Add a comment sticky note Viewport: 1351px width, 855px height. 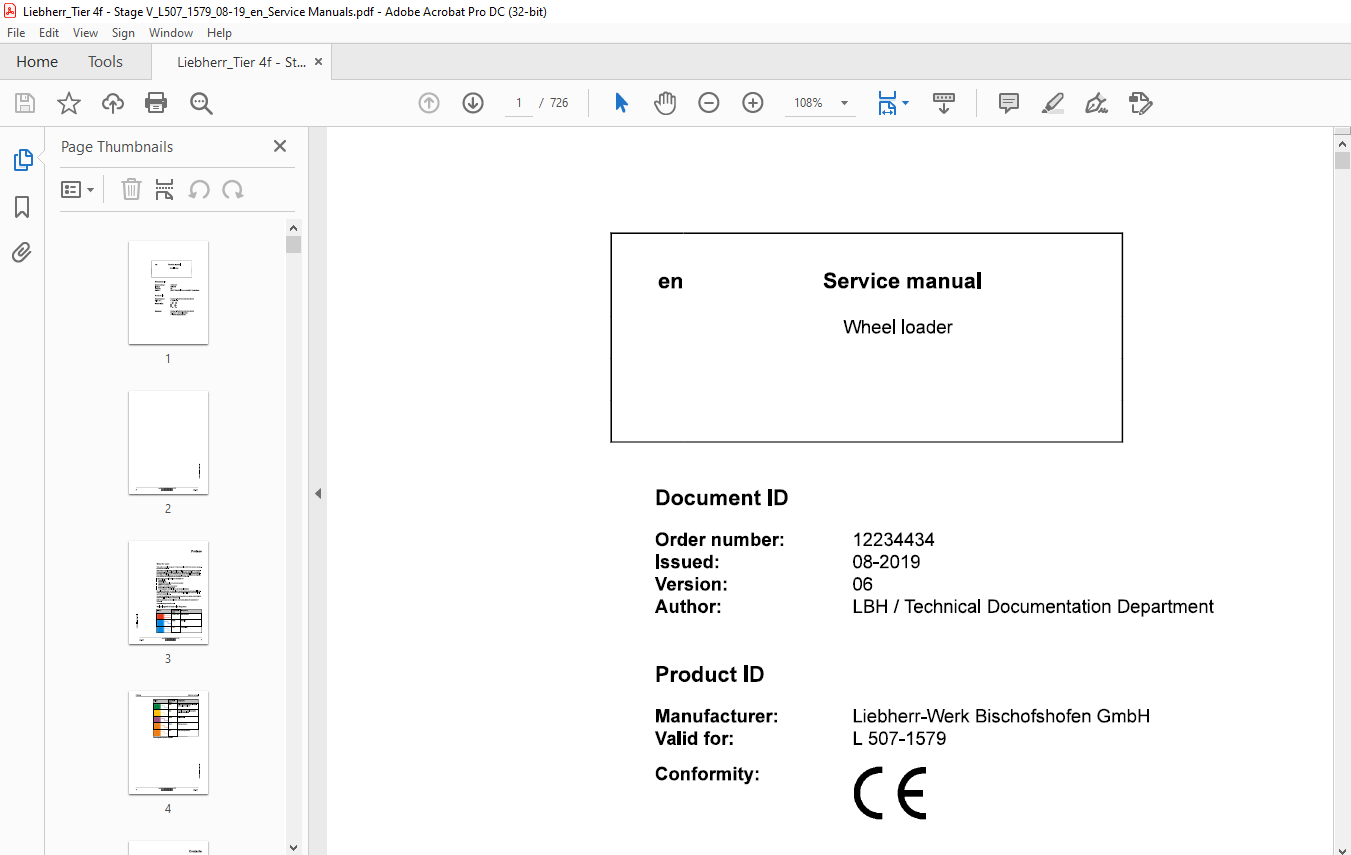pos(1009,103)
